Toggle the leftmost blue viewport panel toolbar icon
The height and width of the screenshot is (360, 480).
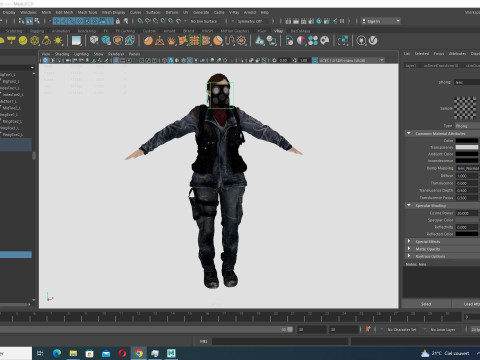(45, 60)
